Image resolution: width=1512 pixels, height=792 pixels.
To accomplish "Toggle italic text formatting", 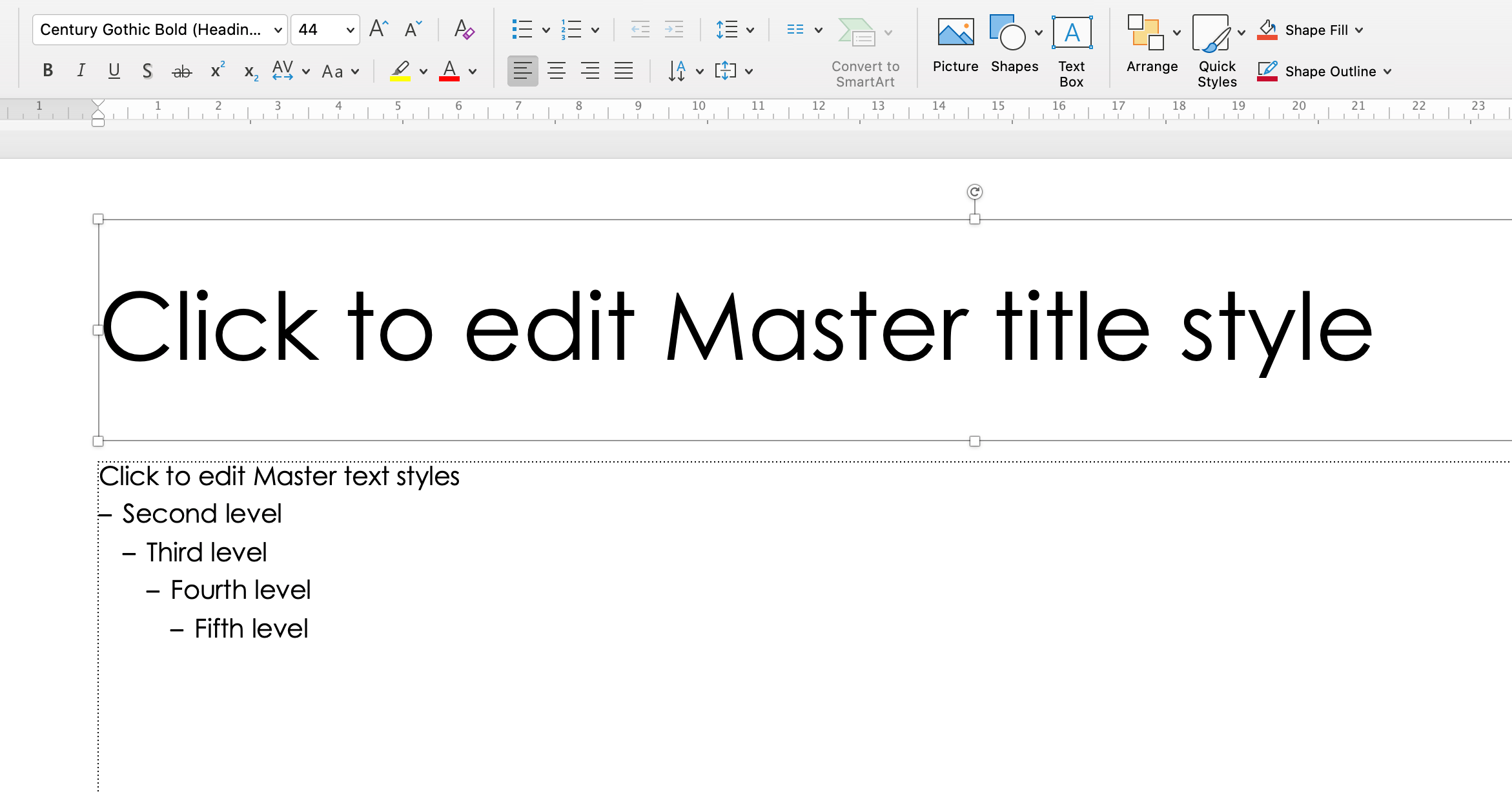I will point(81,71).
